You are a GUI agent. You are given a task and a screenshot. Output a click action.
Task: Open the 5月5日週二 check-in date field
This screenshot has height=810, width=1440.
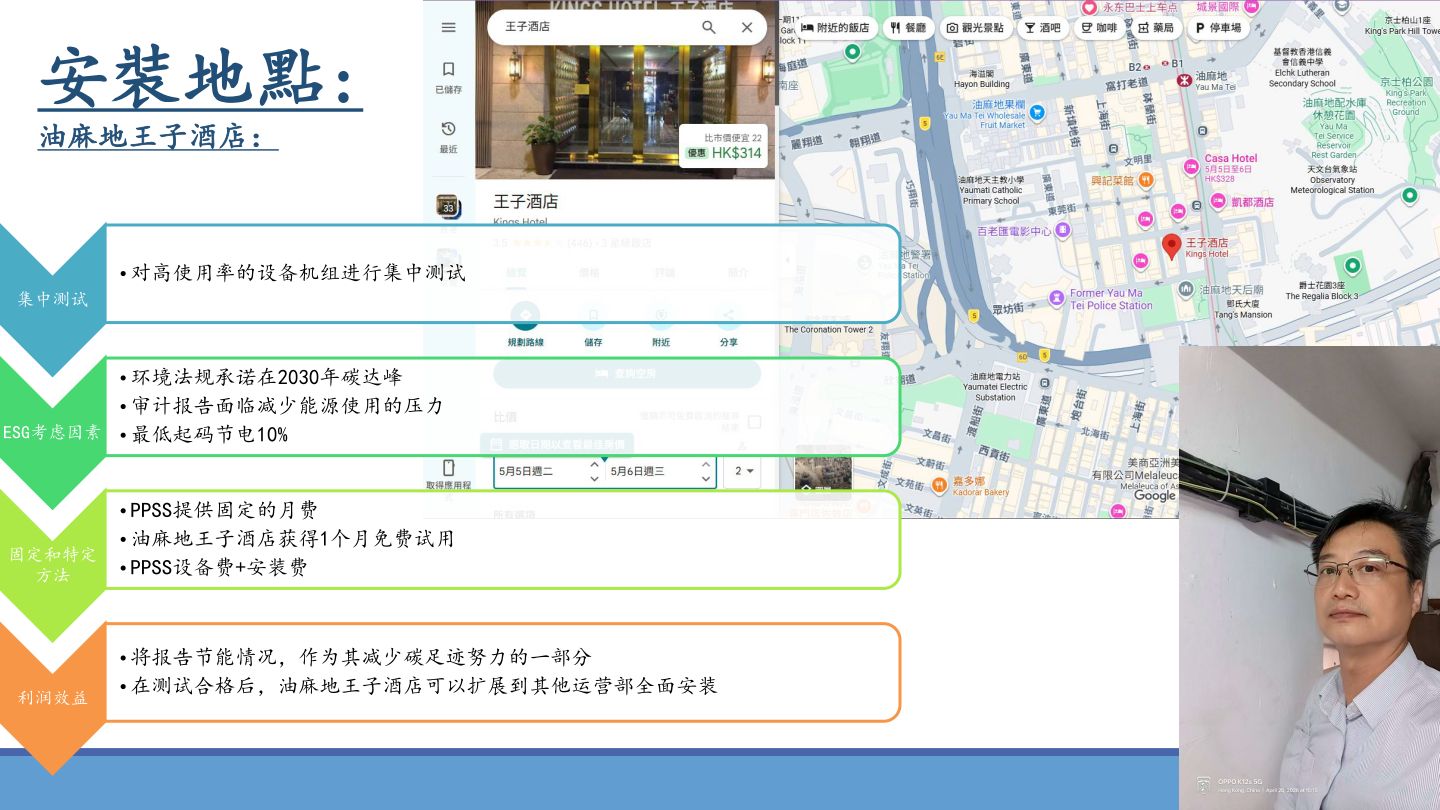tap(549, 471)
